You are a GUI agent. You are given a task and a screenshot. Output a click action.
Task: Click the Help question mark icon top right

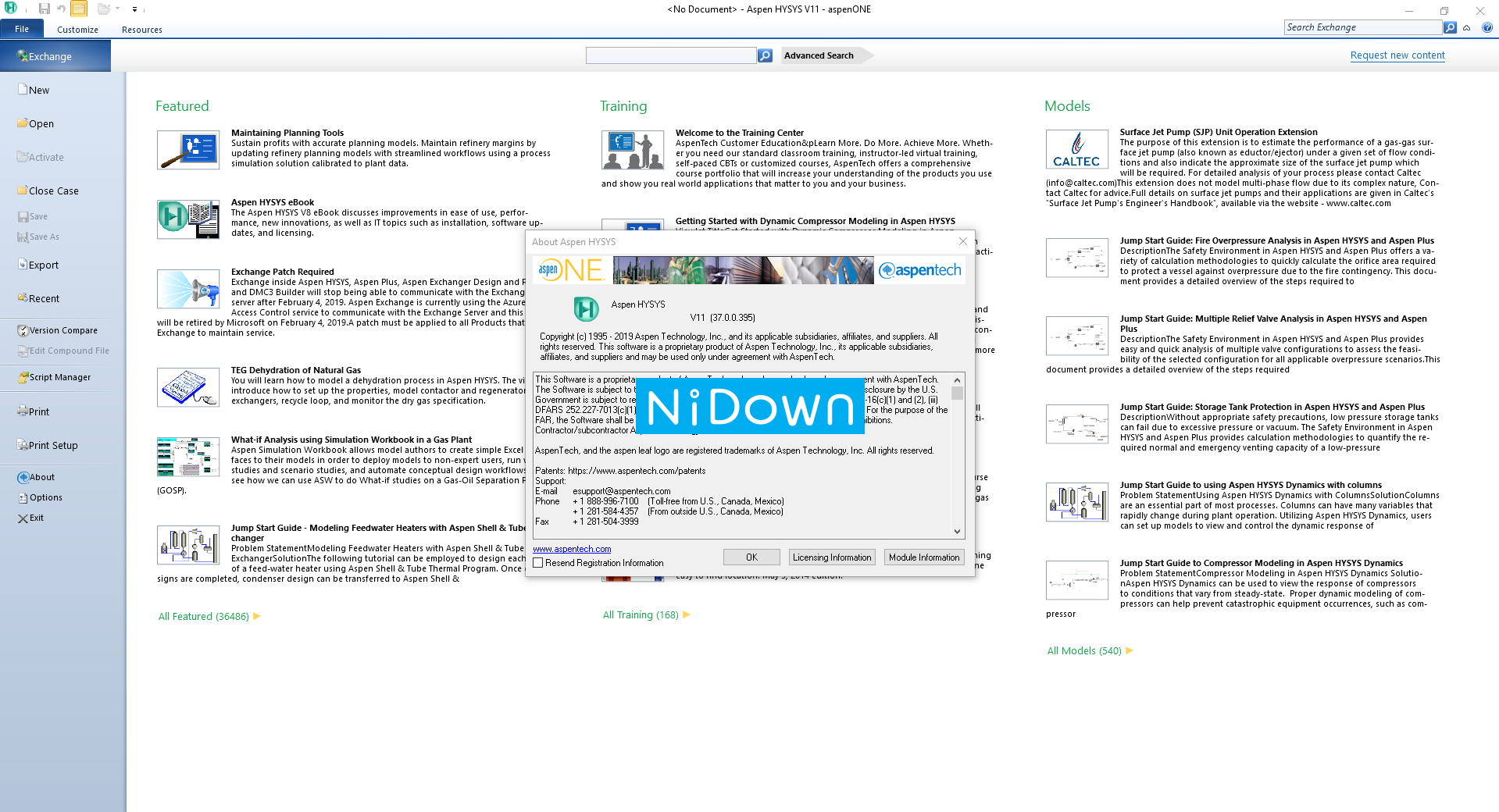(x=1488, y=28)
